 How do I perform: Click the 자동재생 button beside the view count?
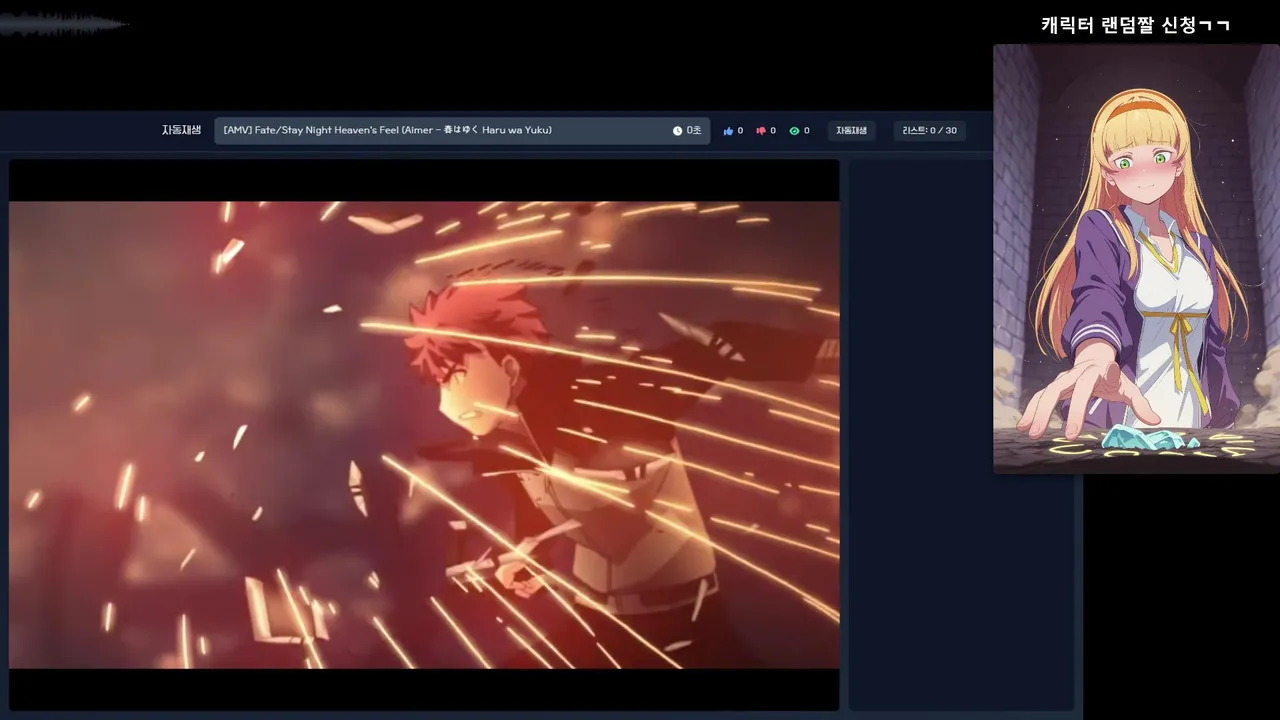pos(851,131)
